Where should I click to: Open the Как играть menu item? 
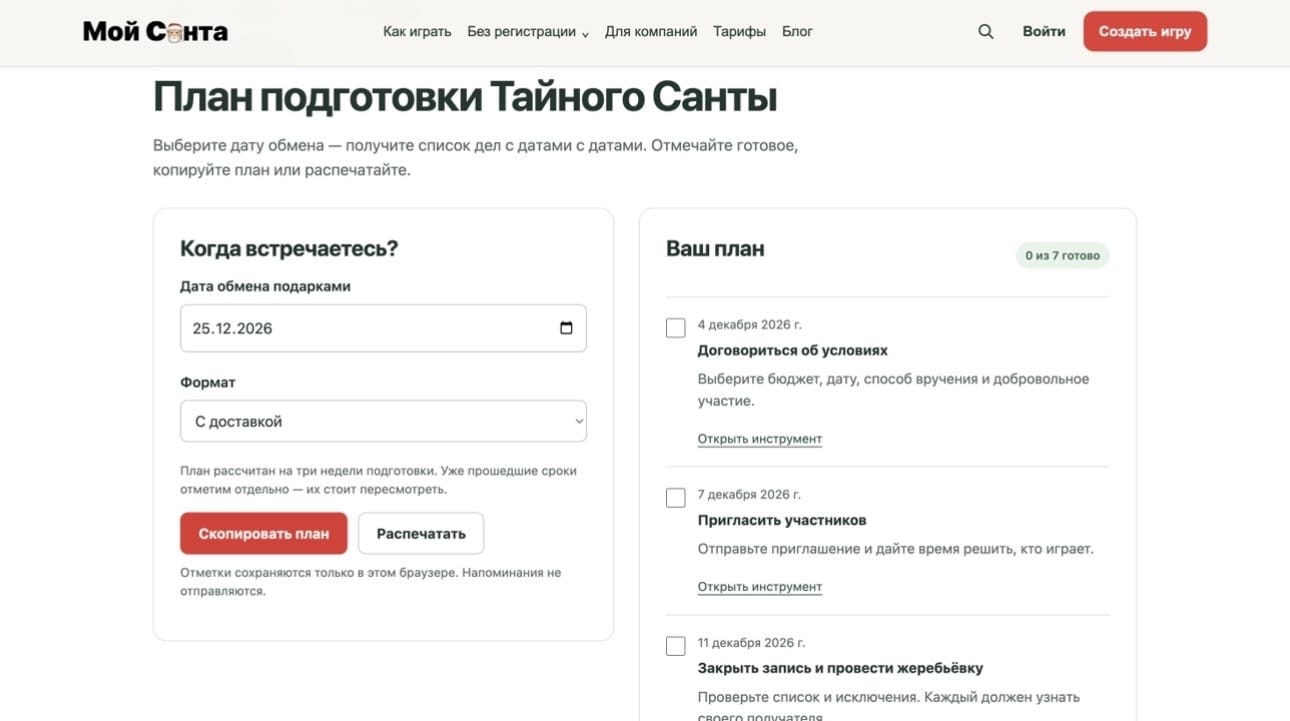[417, 32]
